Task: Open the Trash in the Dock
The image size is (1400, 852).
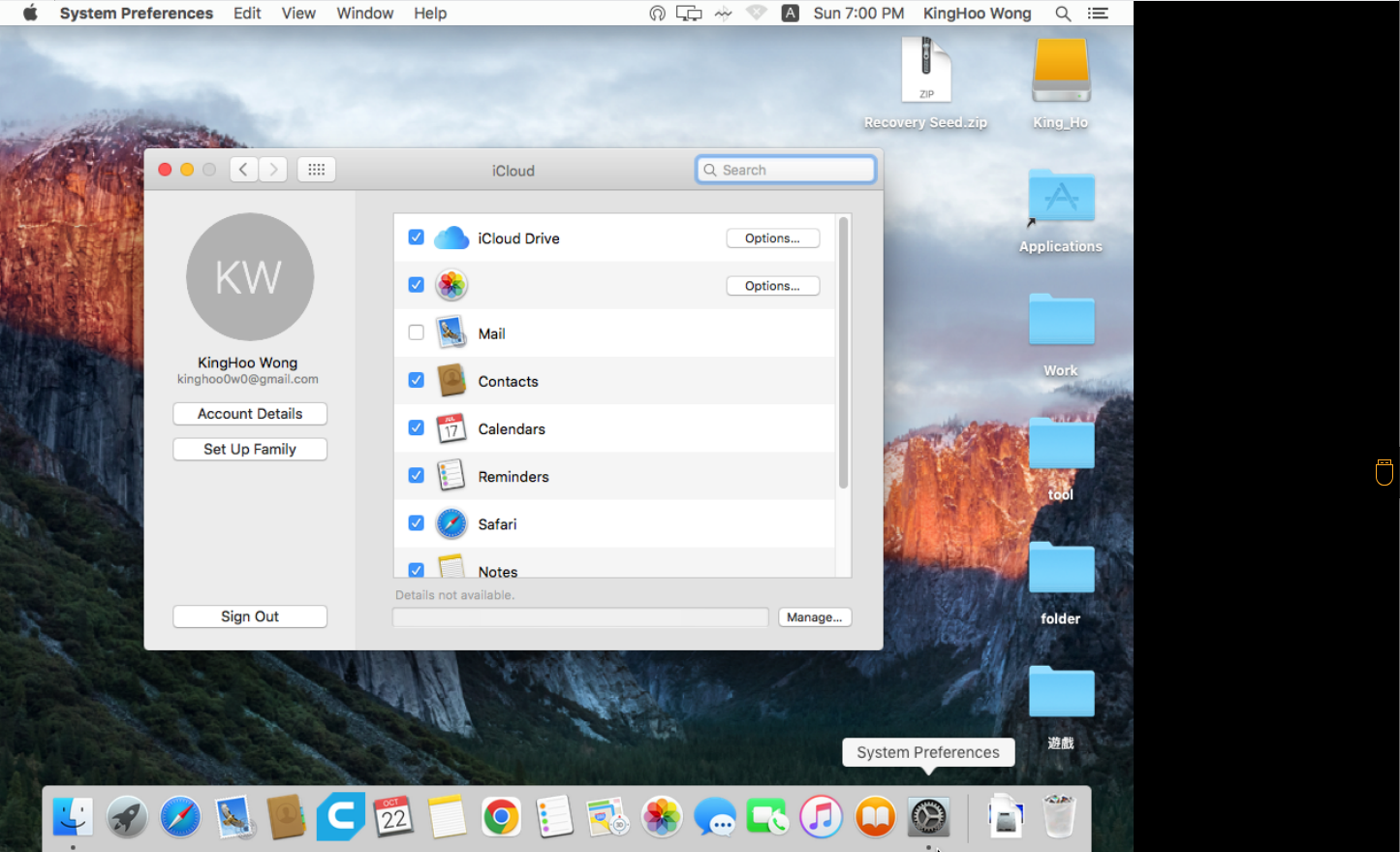Action: pos(1059,816)
